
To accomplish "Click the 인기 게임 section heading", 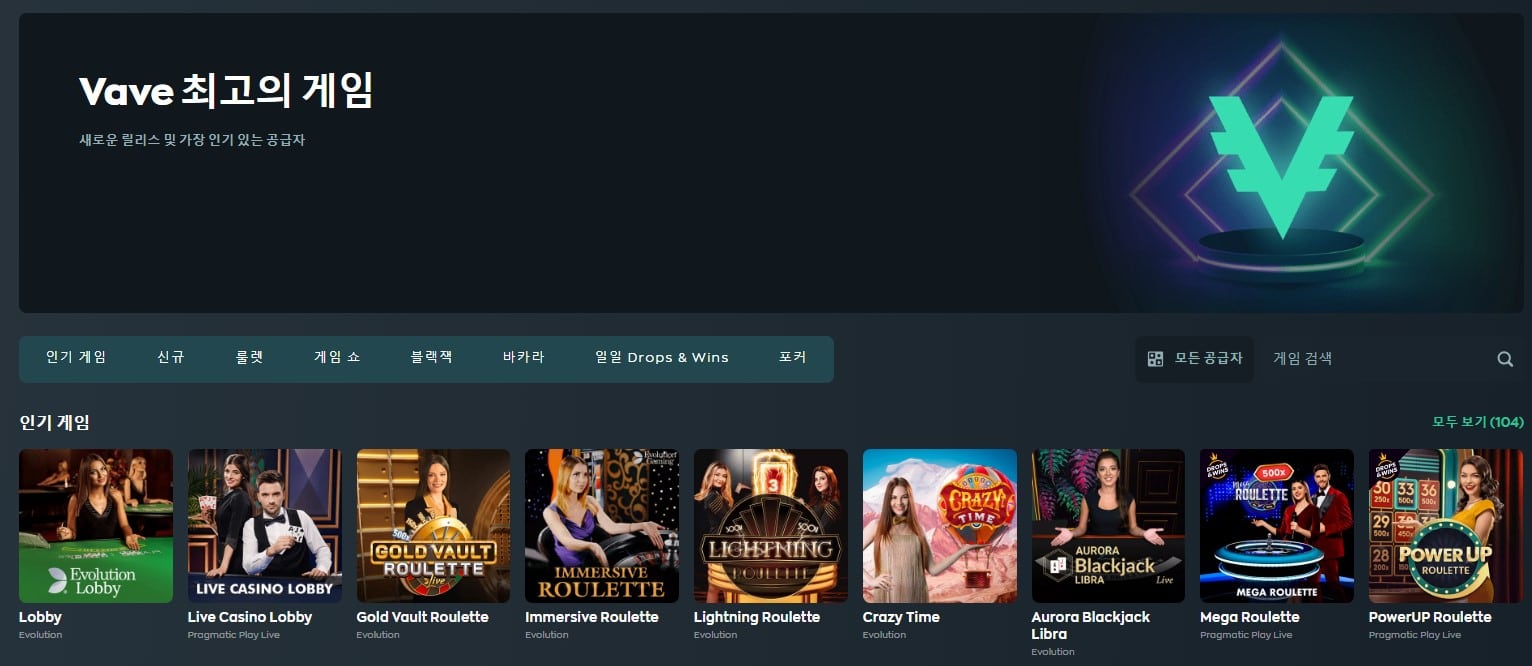I will [x=55, y=422].
